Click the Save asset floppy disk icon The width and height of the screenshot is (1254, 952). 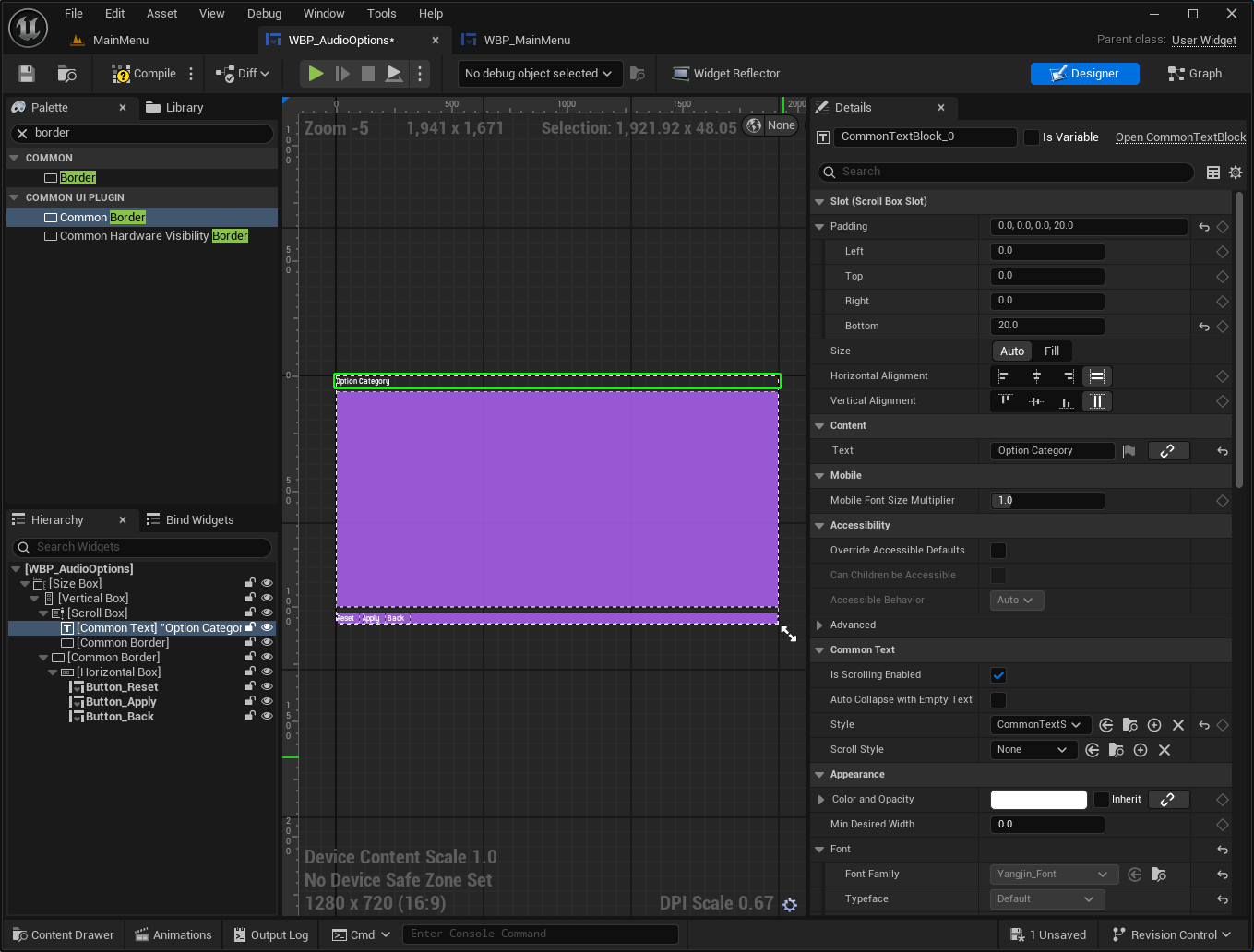[x=27, y=74]
